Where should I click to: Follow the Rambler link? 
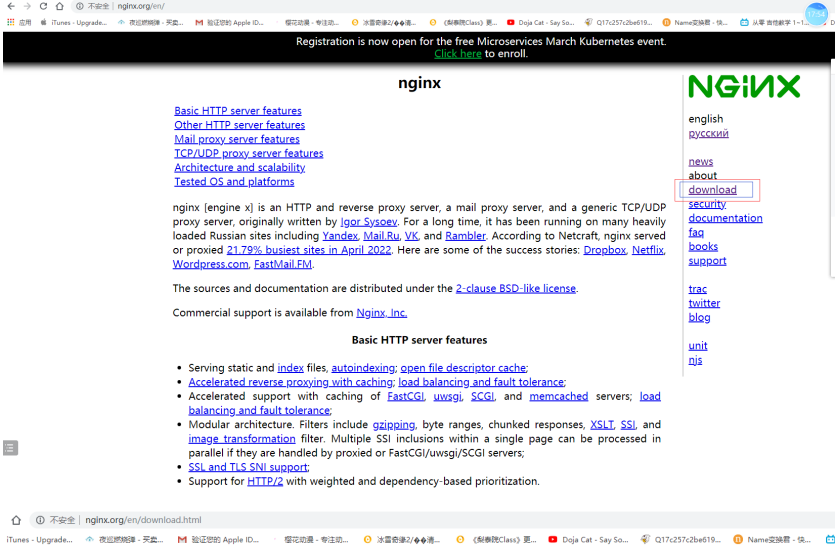[x=465, y=236]
